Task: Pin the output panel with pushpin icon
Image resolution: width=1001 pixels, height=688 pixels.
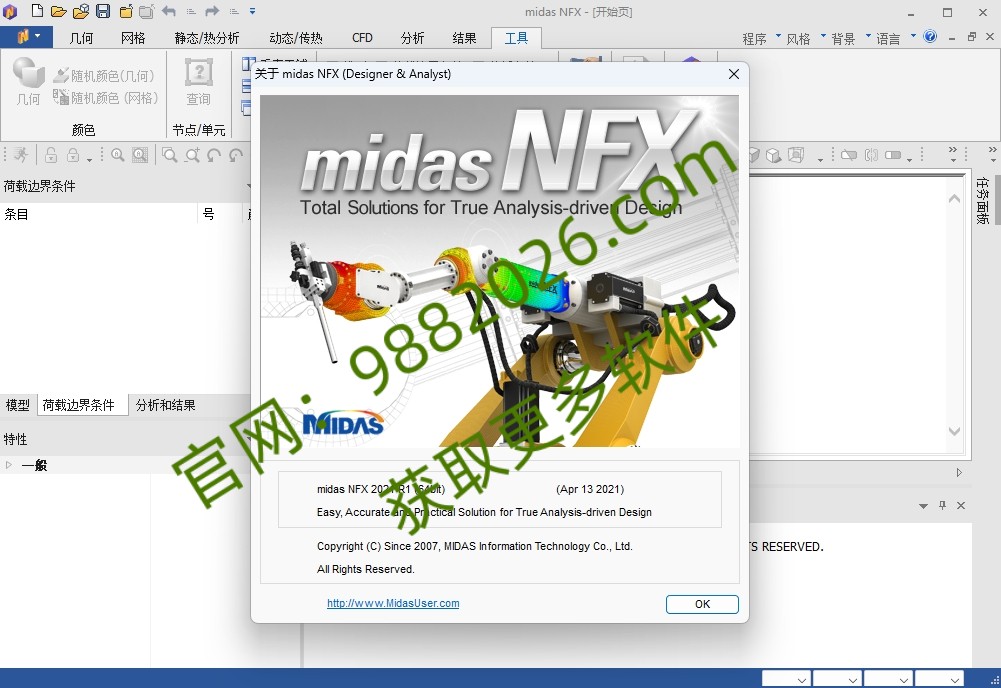Action: pos(942,505)
